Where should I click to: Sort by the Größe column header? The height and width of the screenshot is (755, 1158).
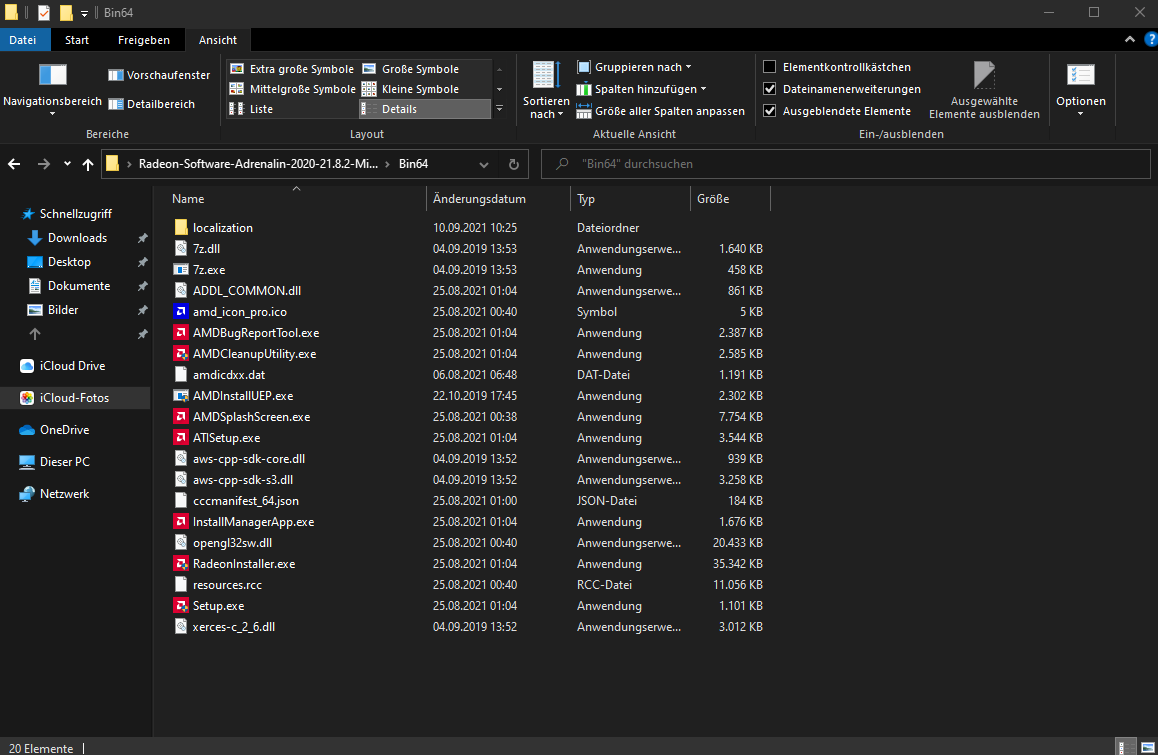[730, 199]
